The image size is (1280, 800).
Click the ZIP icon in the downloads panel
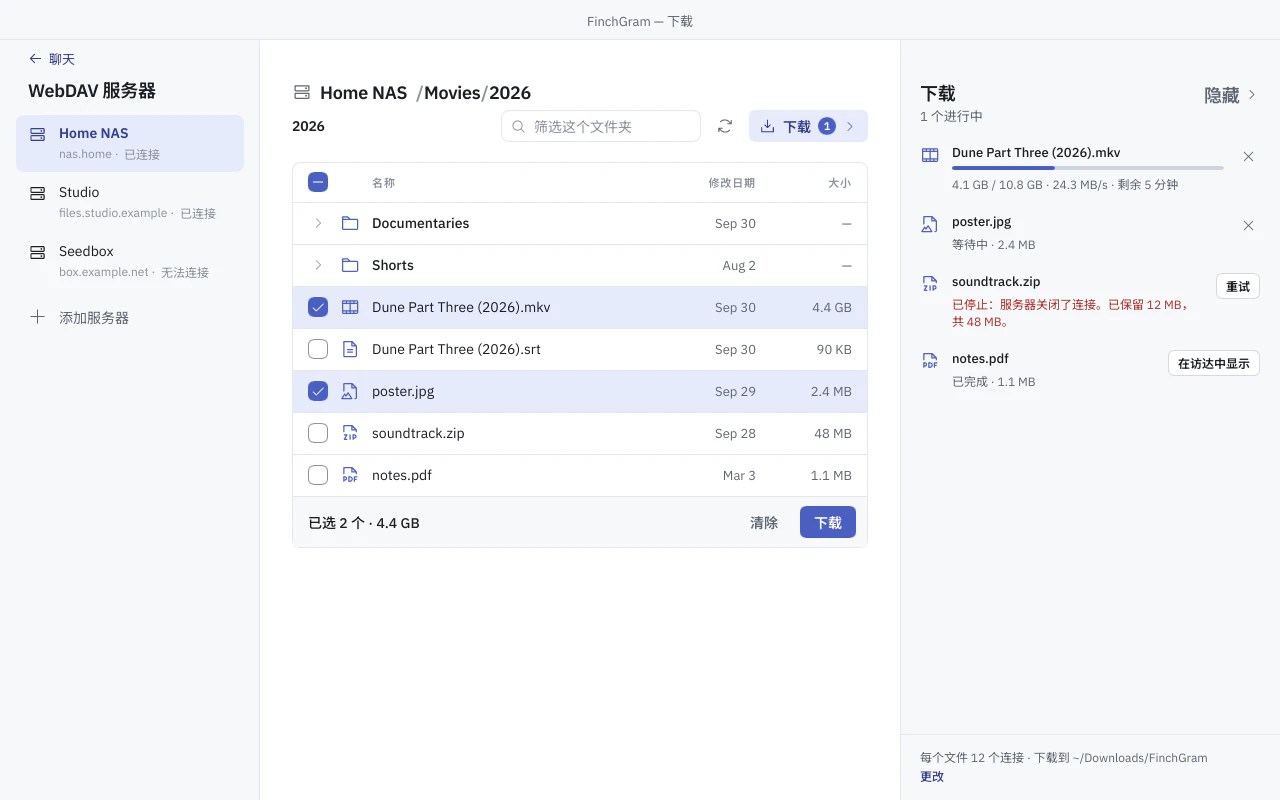[930, 284]
